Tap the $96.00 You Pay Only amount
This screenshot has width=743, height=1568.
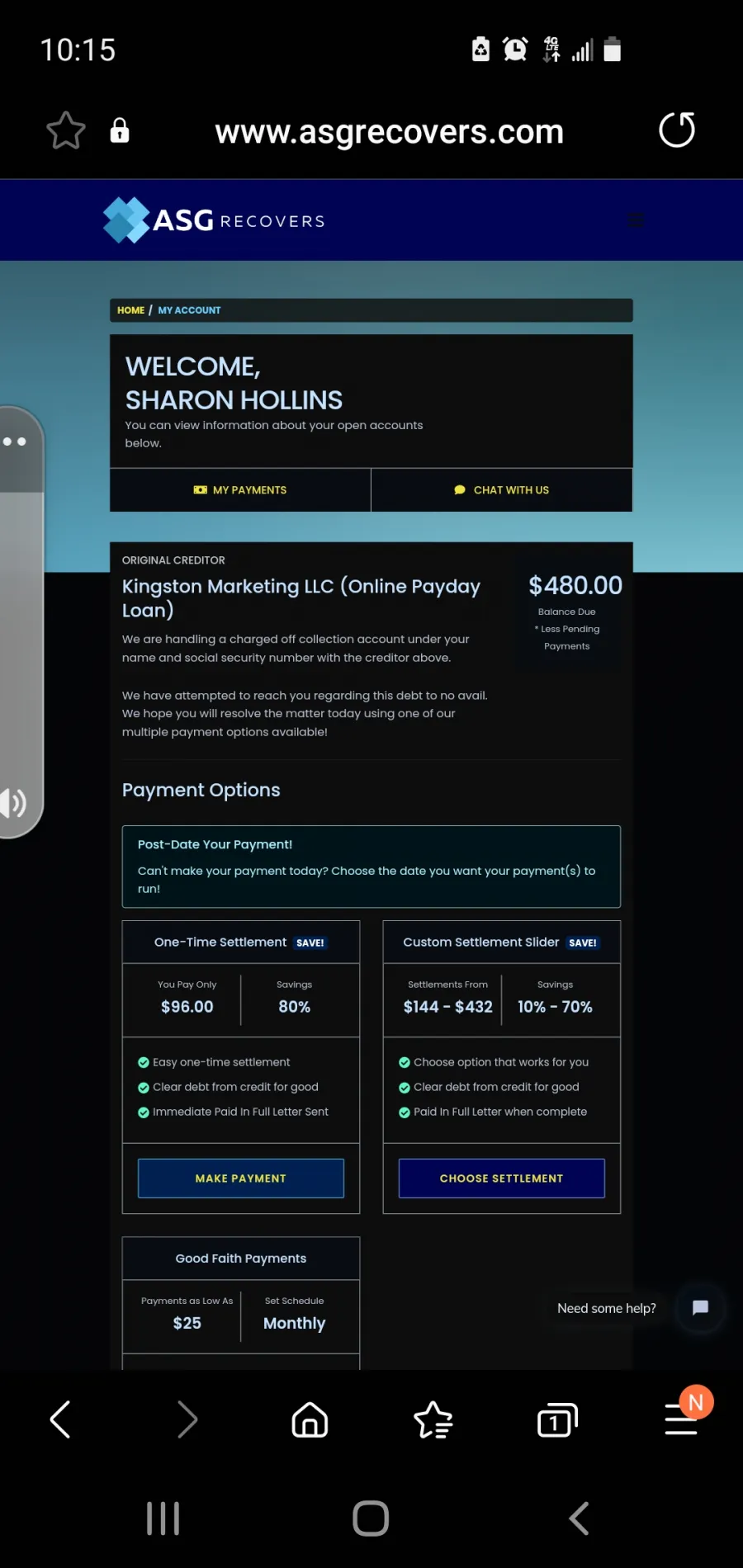click(x=187, y=1007)
